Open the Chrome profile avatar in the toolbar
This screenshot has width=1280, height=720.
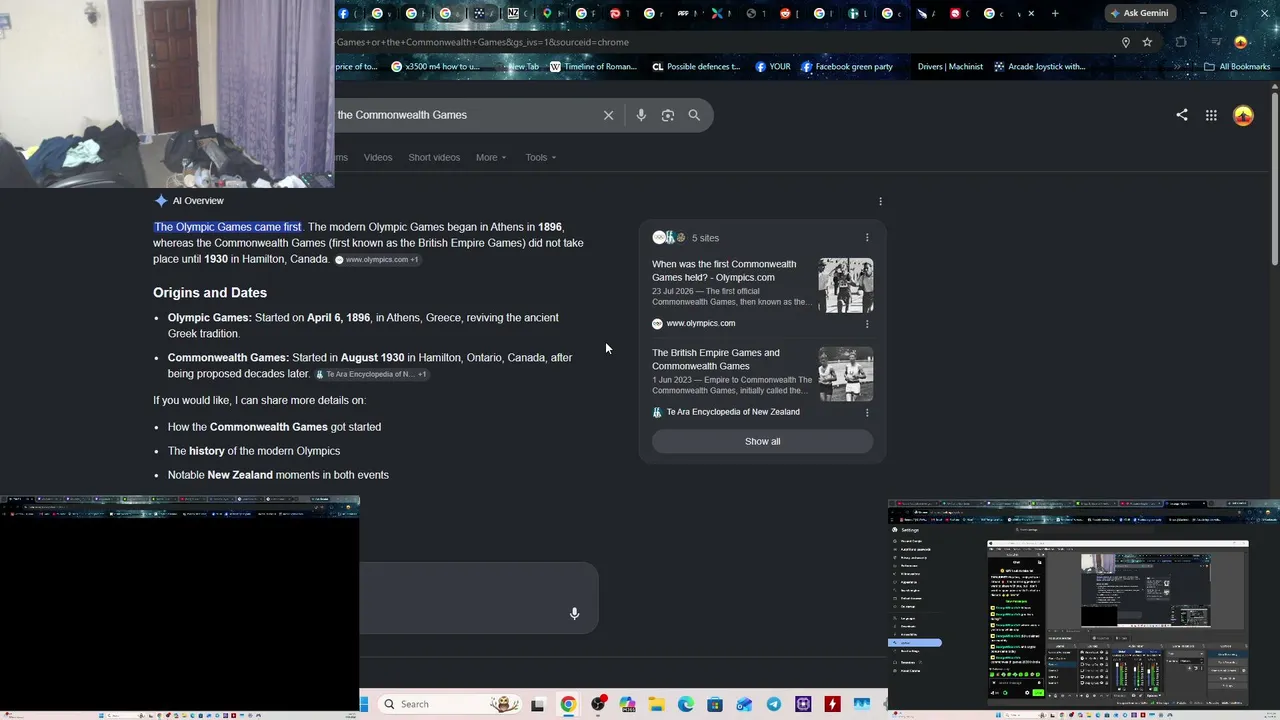click(1241, 42)
